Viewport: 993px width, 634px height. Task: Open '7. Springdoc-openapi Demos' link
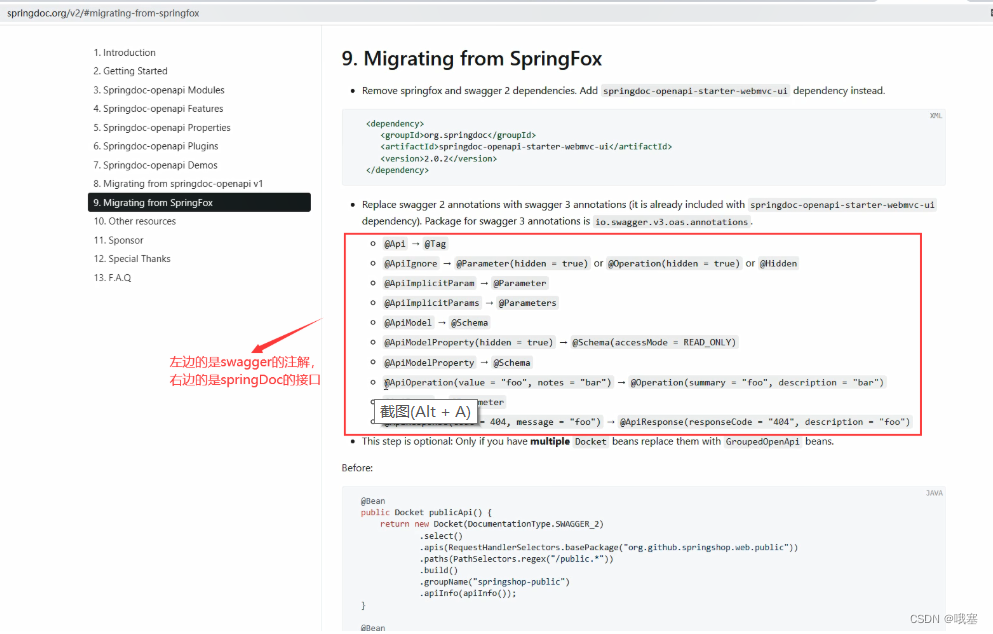(x=155, y=165)
